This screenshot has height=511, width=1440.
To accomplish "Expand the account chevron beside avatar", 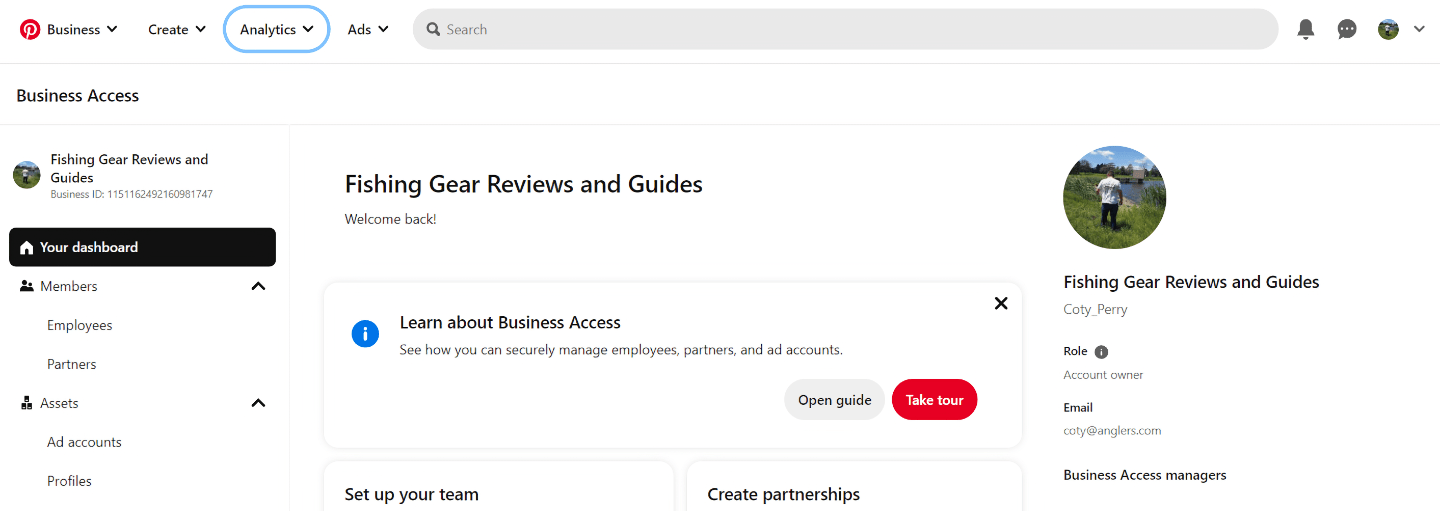I will (1419, 29).
